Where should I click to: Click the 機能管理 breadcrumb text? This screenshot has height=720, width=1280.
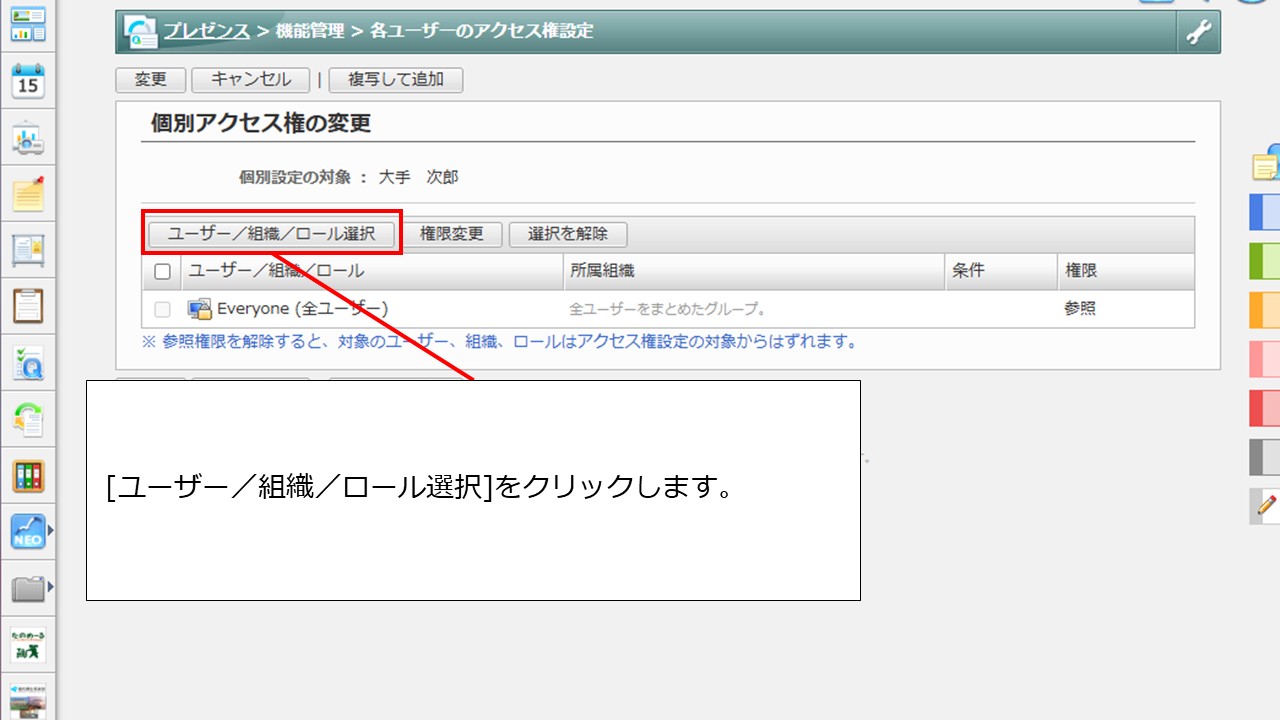[x=310, y=31]
